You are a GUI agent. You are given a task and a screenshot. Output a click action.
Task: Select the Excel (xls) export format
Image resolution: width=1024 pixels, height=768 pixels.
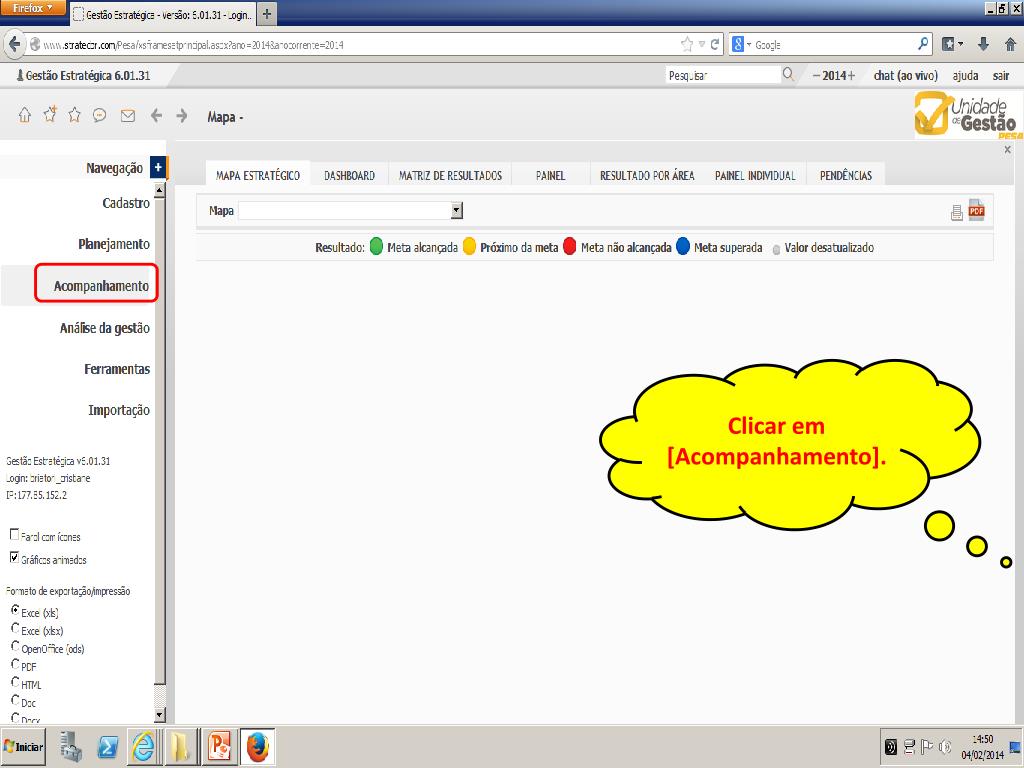pyautogui.click(x=15, y=610)
